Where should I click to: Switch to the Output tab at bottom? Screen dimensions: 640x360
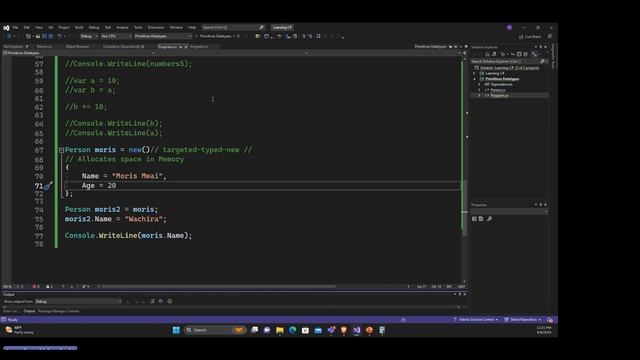[29, 311]
